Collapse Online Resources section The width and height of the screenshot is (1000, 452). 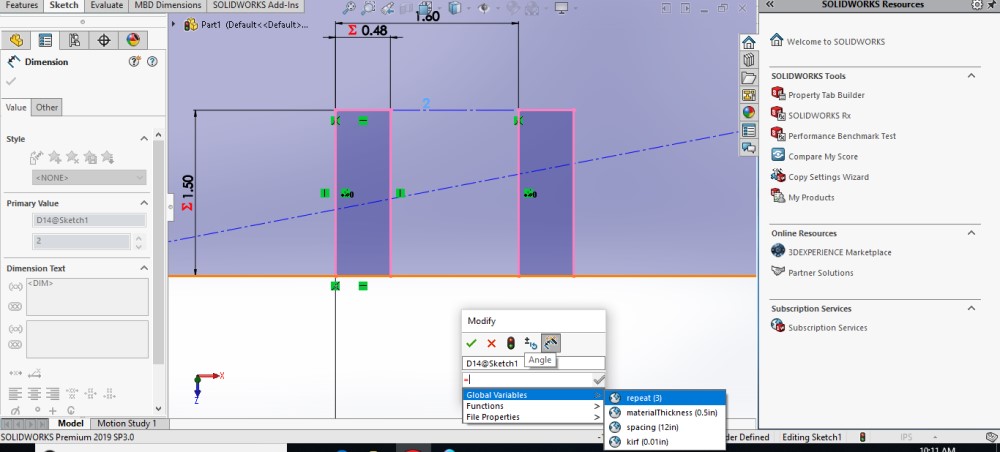tap(971, 233)
